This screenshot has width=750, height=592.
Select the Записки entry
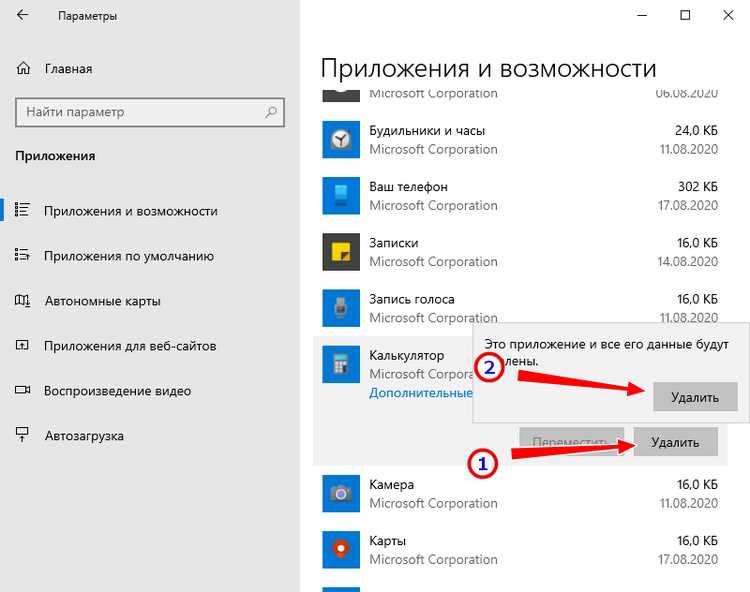click(x=520, y=252)
